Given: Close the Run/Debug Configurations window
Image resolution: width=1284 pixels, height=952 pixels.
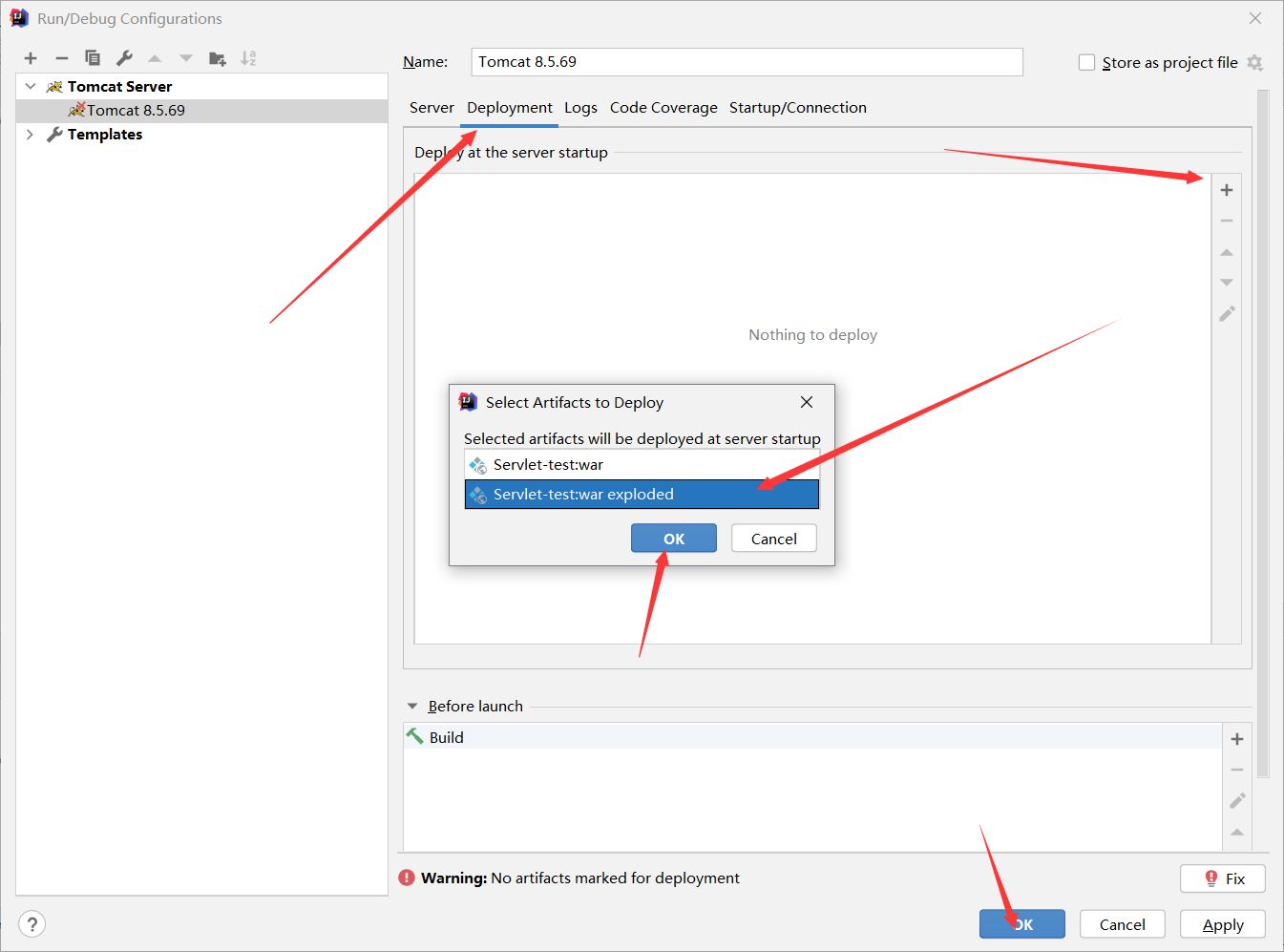Looking at the screenshot, I should (x=1255, y=18).
